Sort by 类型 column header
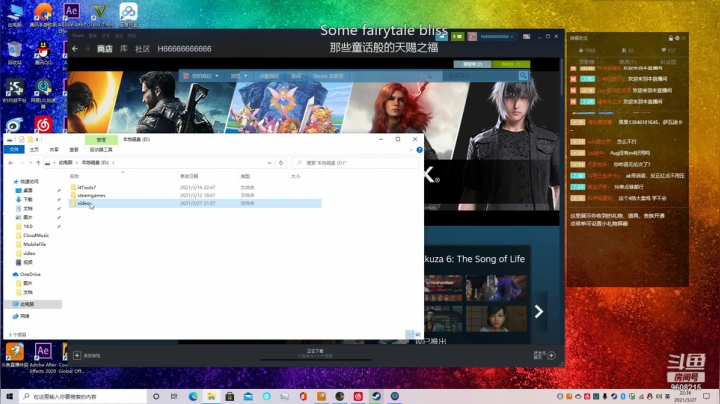The image size is (720, 404). pos(246,176)
